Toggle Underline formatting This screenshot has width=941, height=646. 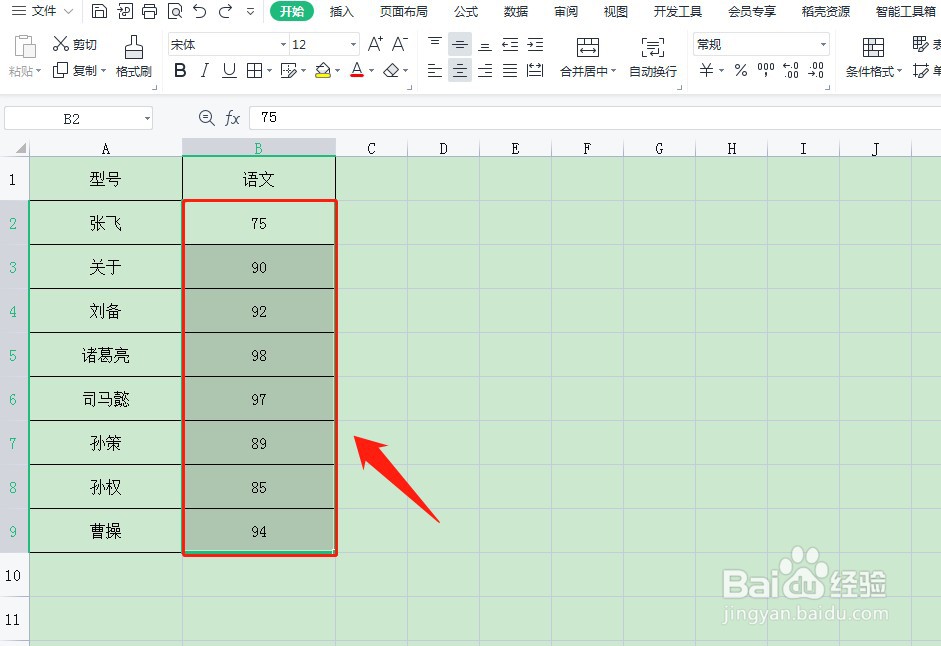[x=229, y=70]
